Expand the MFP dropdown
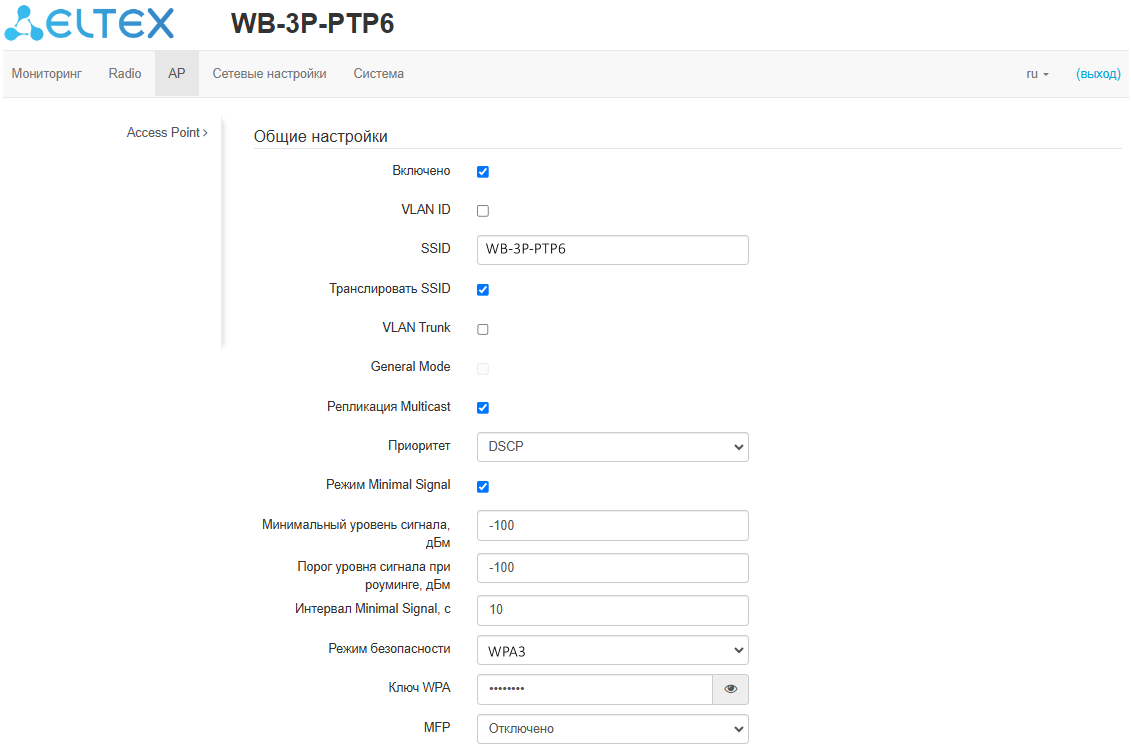1131x754 pixels. (612, 729)
